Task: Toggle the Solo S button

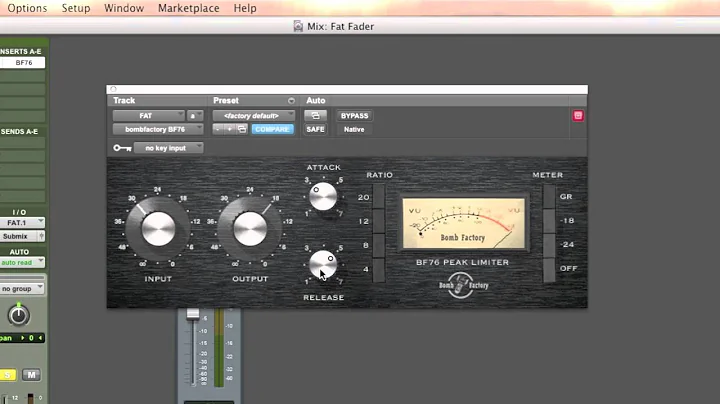Action: 7,375
